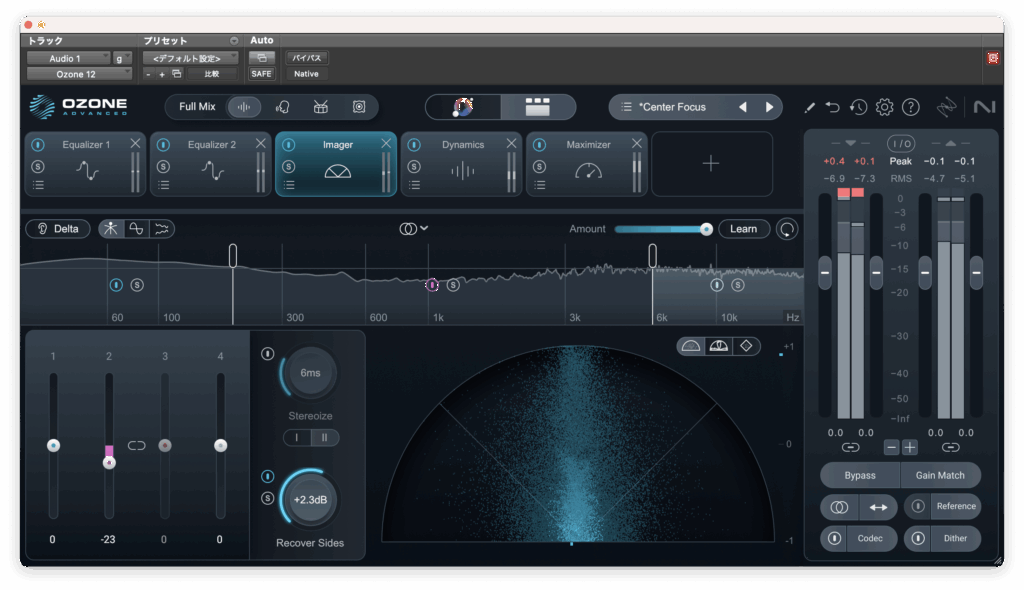This screenshot has width=1024, height=590.
Task: Open the Ozone settings gear
Action: tap(884, 107)
